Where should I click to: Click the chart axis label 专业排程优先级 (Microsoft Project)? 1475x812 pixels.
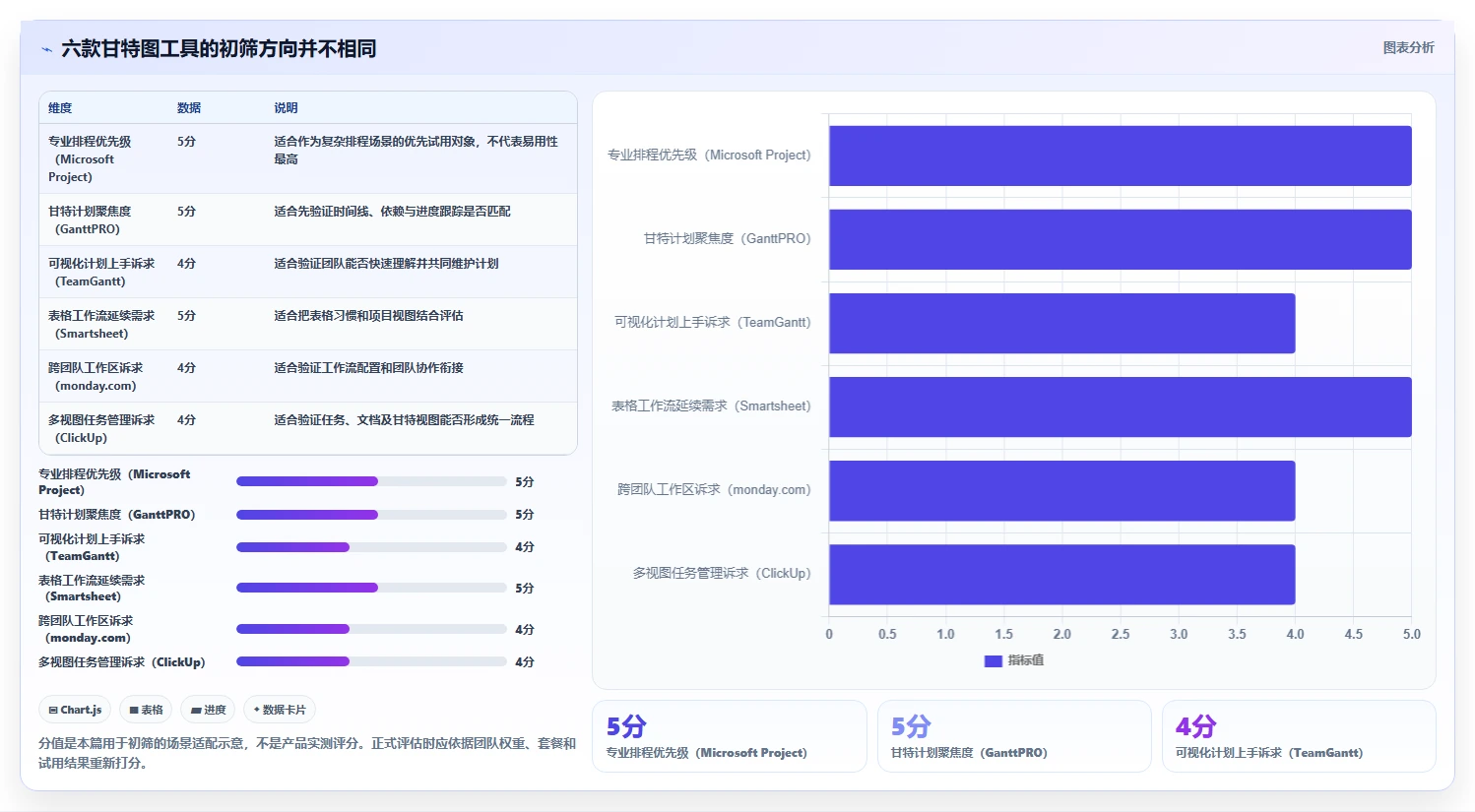pos(709,156)
